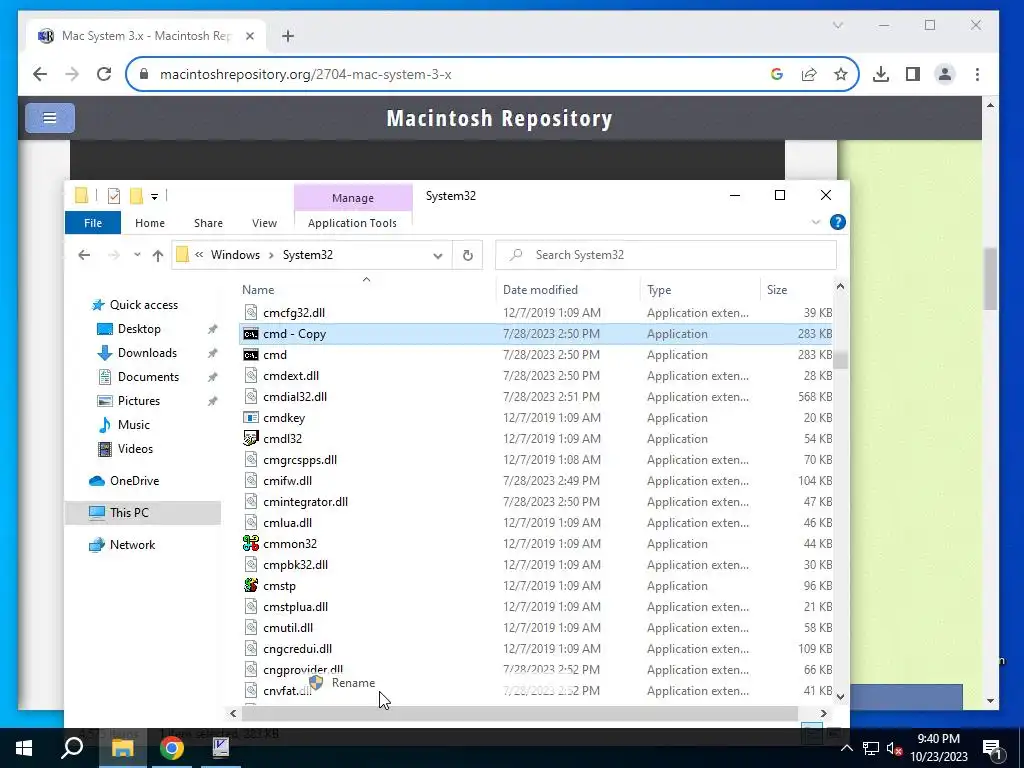1024x768 pixels.
Task: Click Chrome icon in the taskbar
Action: tap(171, 748)
